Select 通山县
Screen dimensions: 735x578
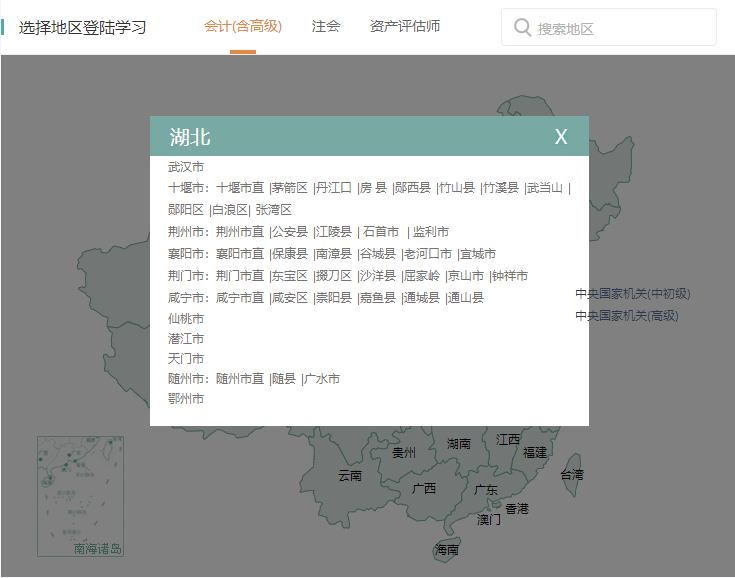466,298
